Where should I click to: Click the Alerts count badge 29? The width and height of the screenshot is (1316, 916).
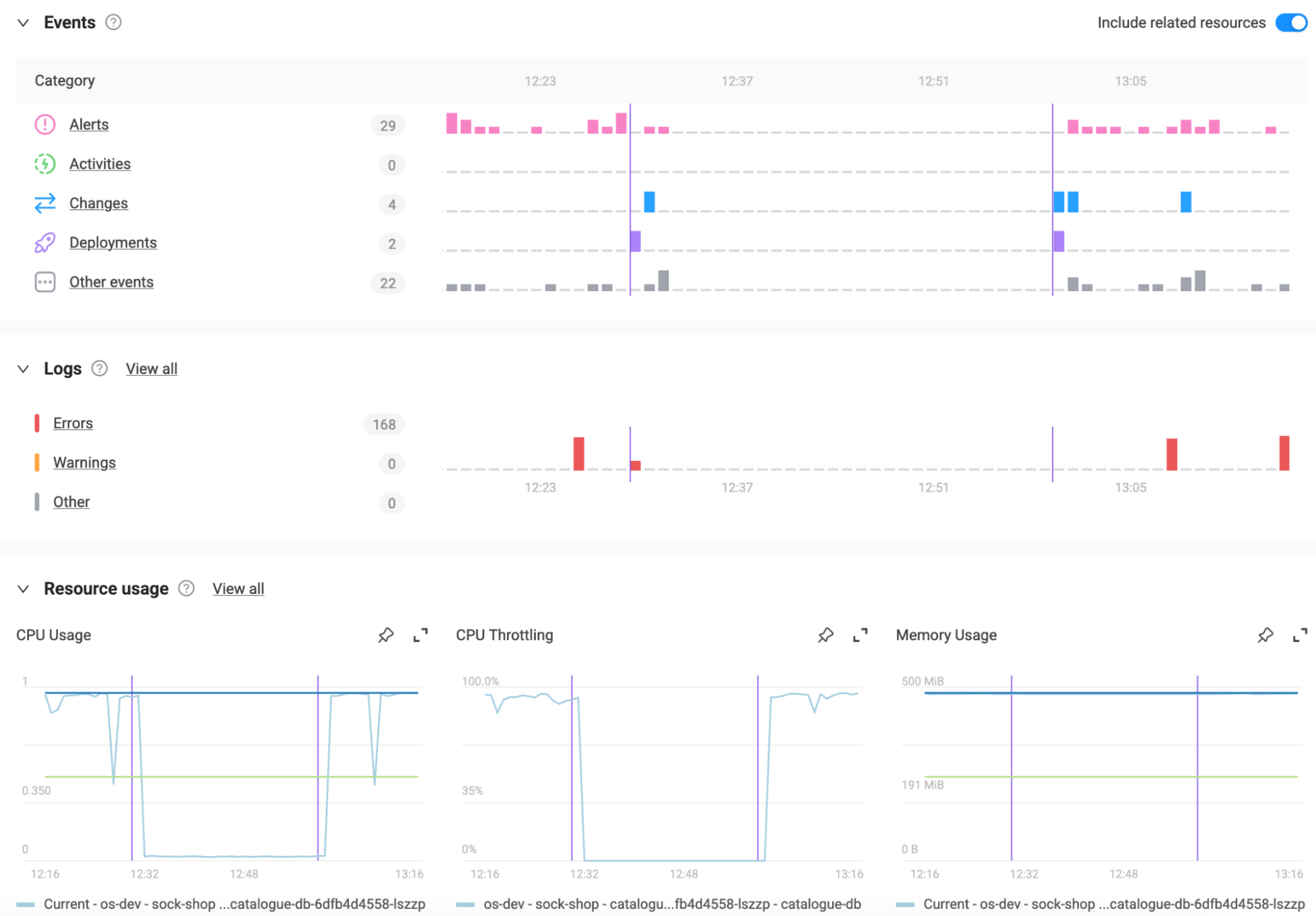click(388, 126)
